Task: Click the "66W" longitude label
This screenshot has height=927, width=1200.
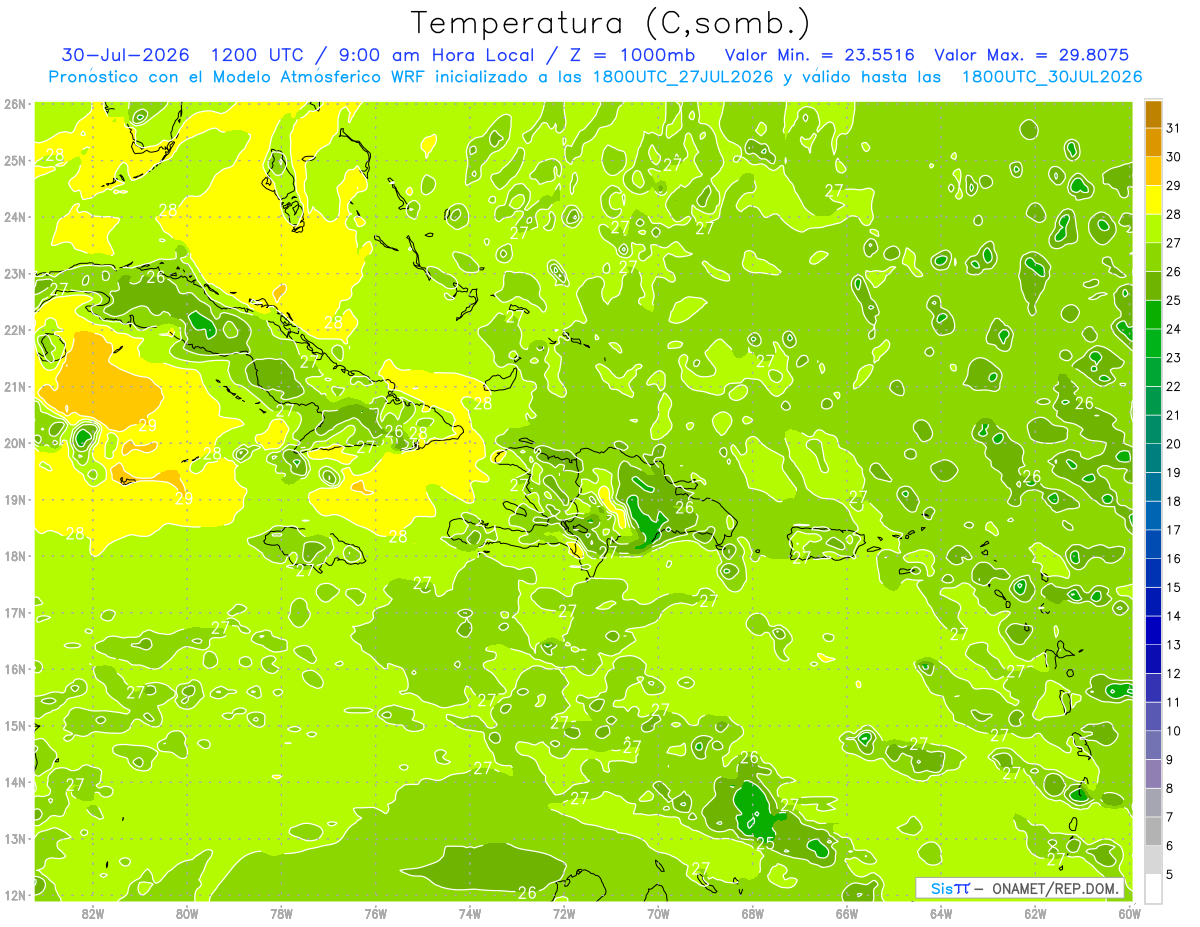Action: 847,913
